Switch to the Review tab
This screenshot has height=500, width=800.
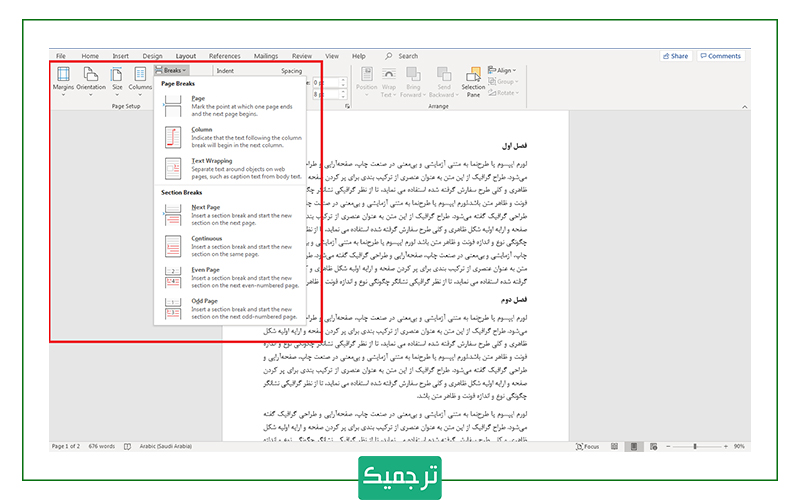302,56
